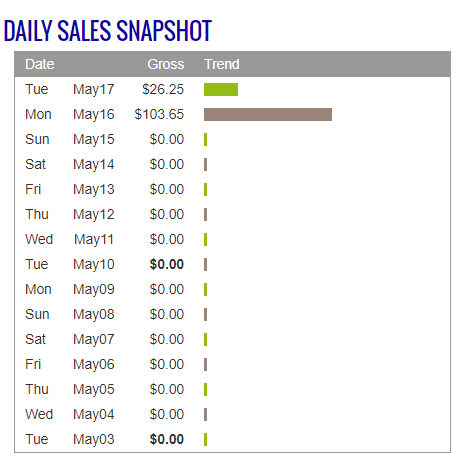Click the May14 trend bar marker
This screenshot has height=472, width=469.
click(206, 164)
